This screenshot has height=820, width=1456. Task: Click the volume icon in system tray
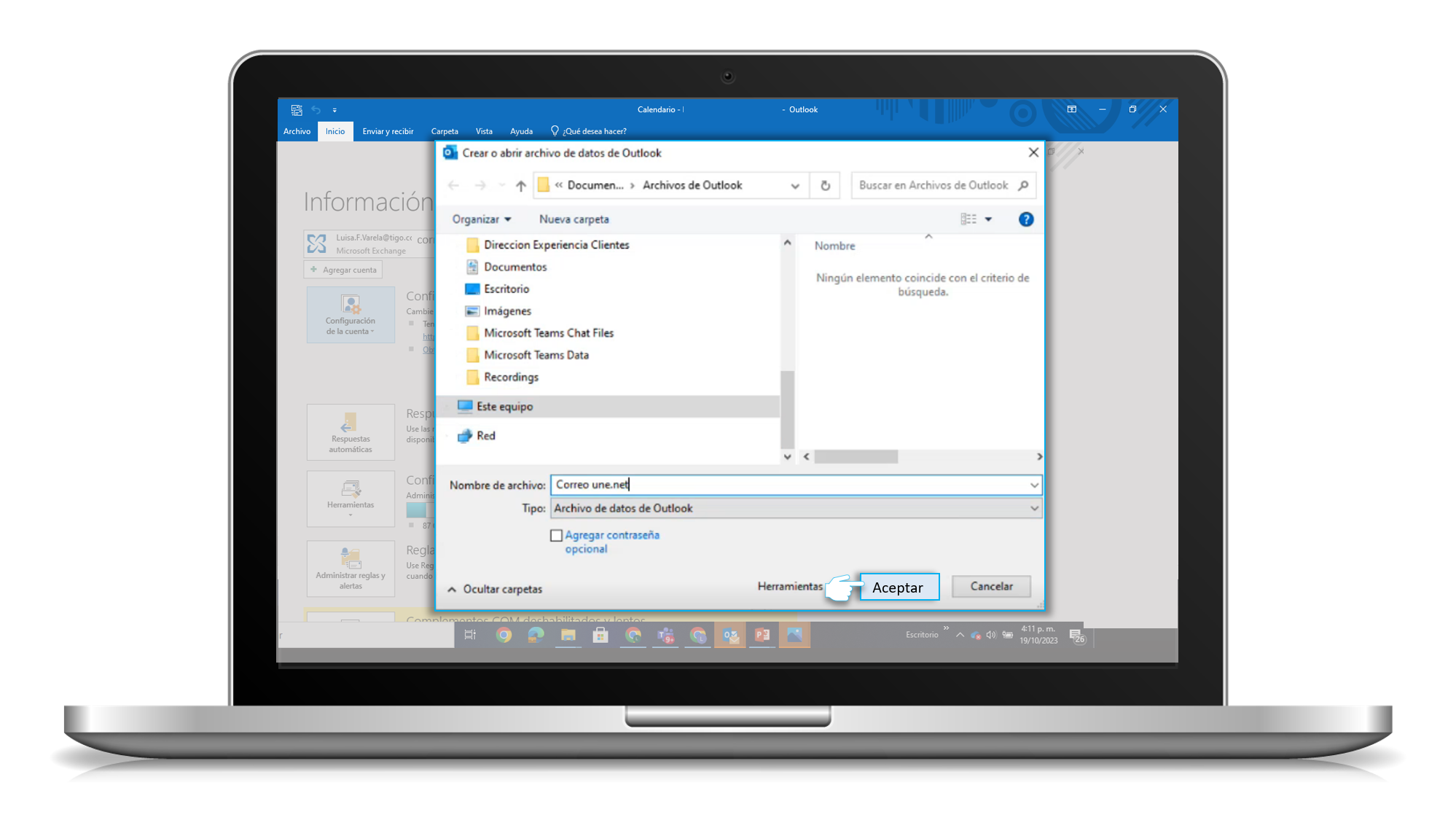coord(990,635)
